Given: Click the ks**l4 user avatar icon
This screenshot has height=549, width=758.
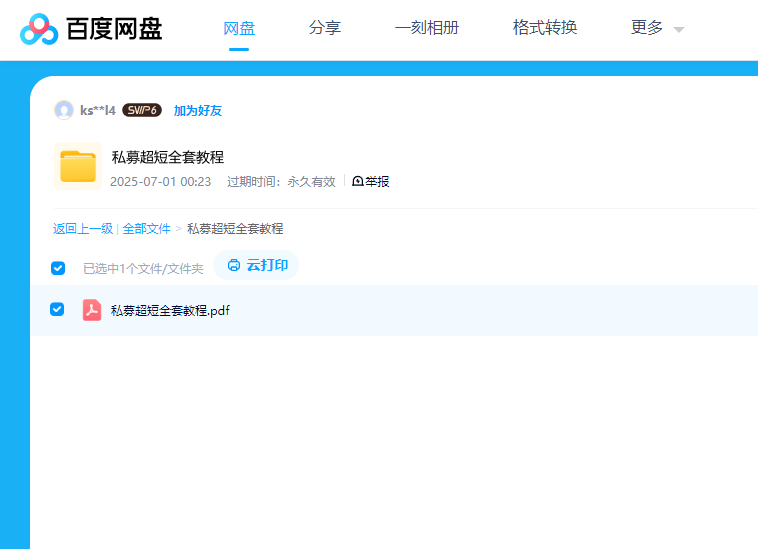Looking at the screenshot, I should click(x=64, y=110).
